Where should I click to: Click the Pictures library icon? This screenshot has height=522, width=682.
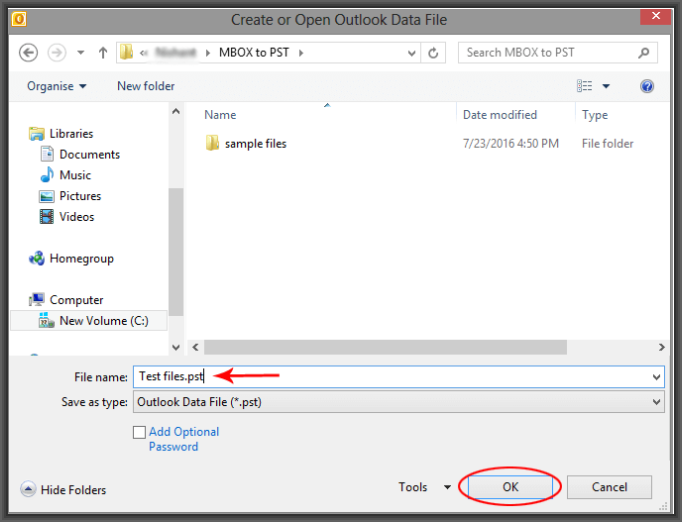click(x=47, y=196)
